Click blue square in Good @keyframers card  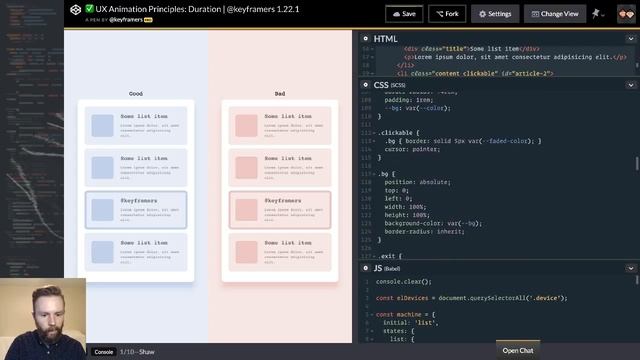coord(102,210)
